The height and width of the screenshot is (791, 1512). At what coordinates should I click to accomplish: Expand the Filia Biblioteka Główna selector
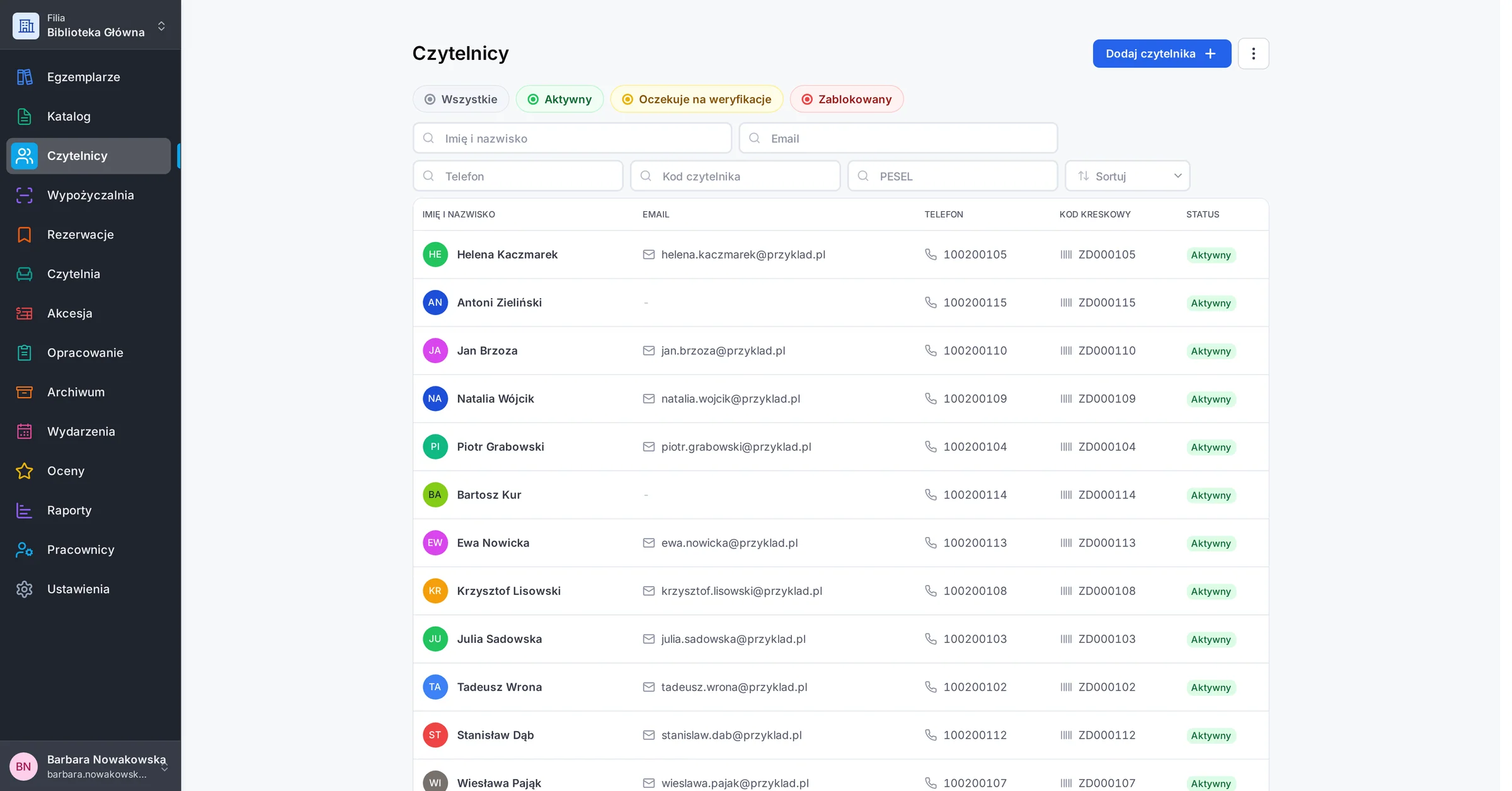pos(90,25)
